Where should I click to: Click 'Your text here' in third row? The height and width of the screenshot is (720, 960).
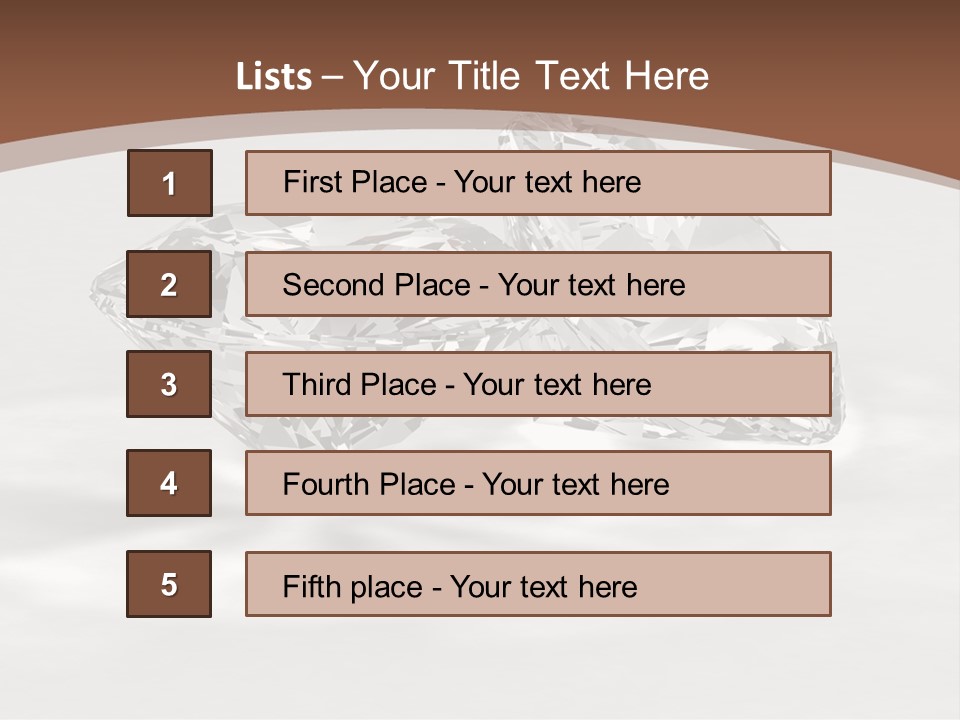tap(557, 385)
